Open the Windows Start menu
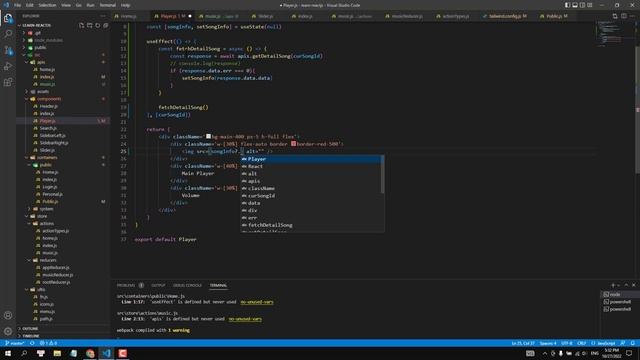Image resolution: width=640 pixels, height=360 pixels. (x=8, y=353)
